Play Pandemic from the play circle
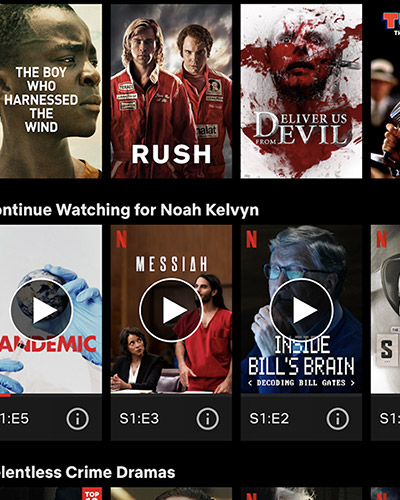This screenshot has height=500, width=400. pos(41,310)
